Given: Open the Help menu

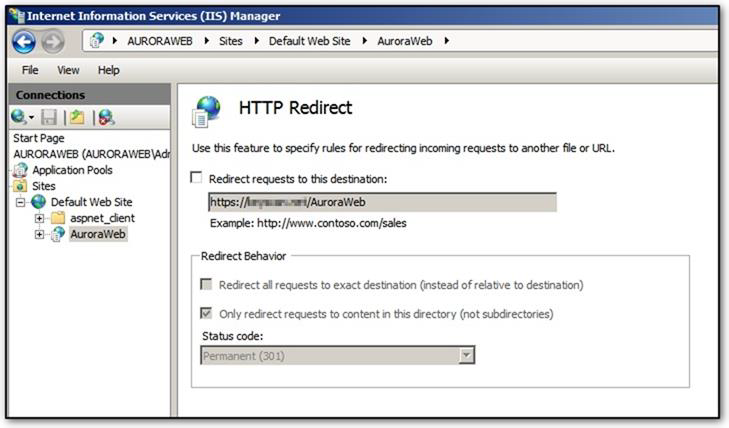Looking at the screenshot, I should tap(108, 70).
